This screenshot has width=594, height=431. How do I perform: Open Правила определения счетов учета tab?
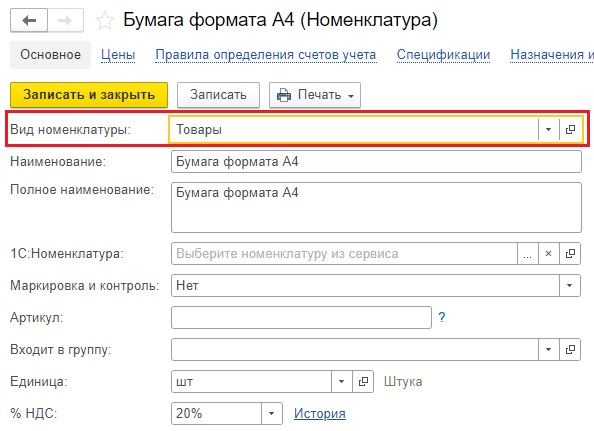[266, 55]
